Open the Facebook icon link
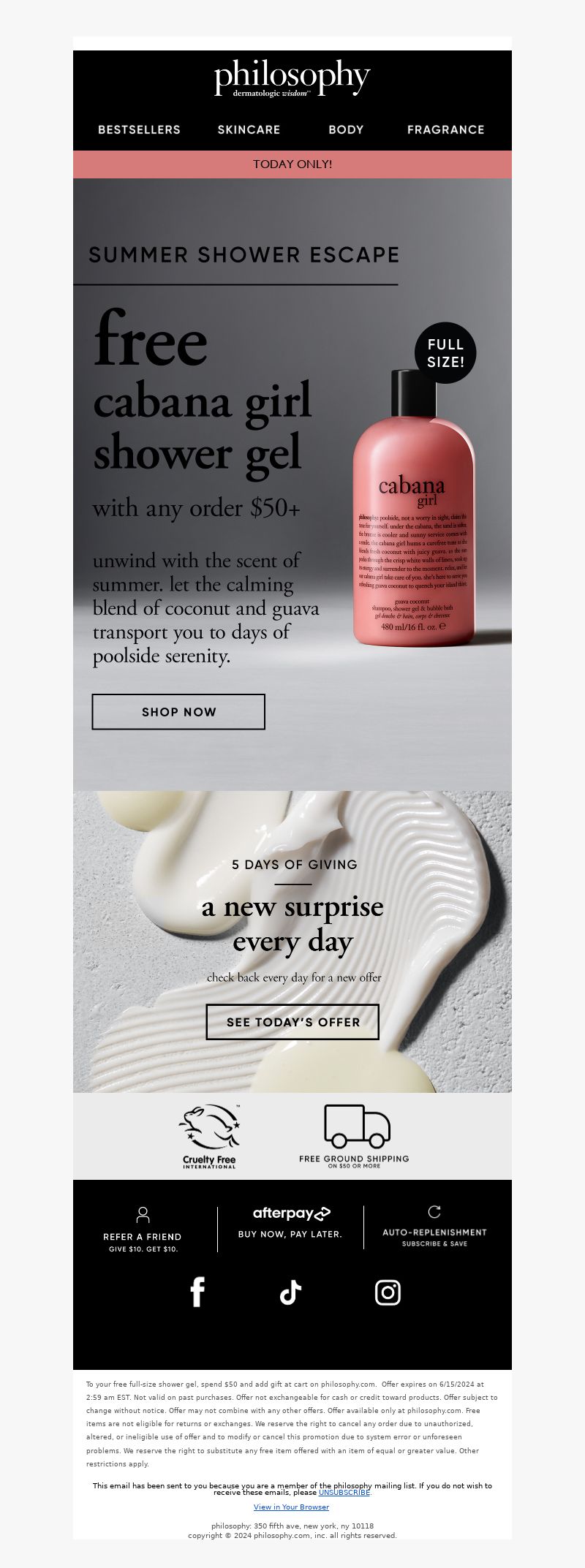Screen dimensions: 585x1568 point(197,1292)
